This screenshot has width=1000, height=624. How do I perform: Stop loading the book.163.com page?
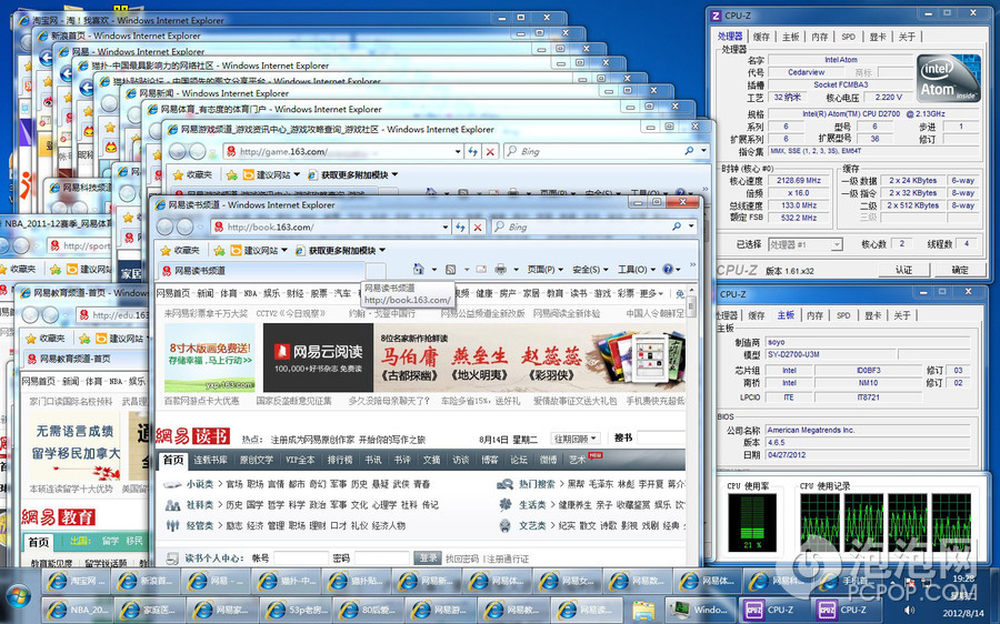pyautogui.click(x=477, y=227)
